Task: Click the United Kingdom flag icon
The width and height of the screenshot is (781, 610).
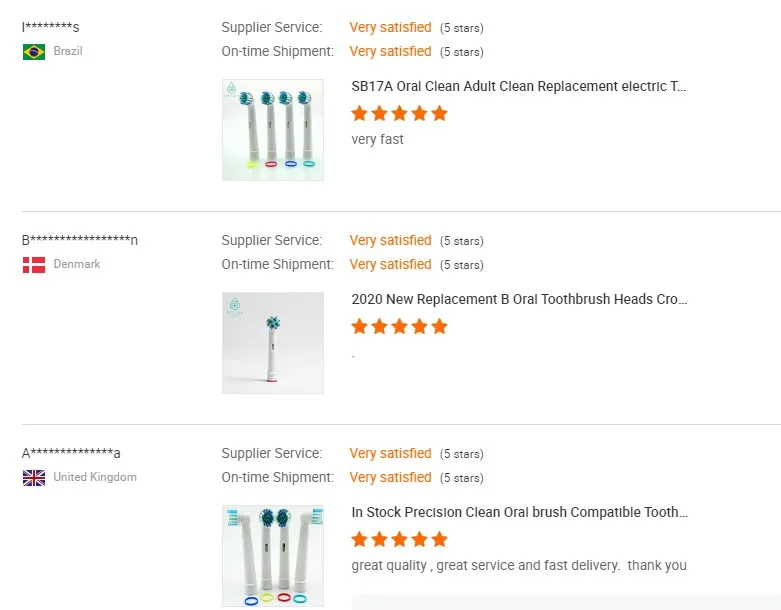Action: tap(34, 478)
